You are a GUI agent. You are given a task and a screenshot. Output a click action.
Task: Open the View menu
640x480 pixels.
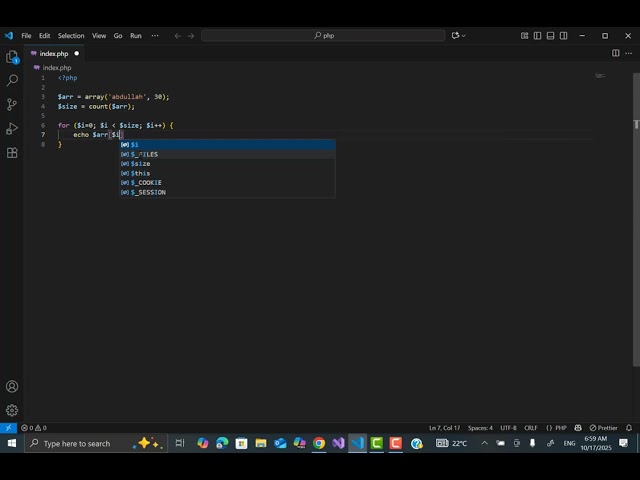point(99,36)
